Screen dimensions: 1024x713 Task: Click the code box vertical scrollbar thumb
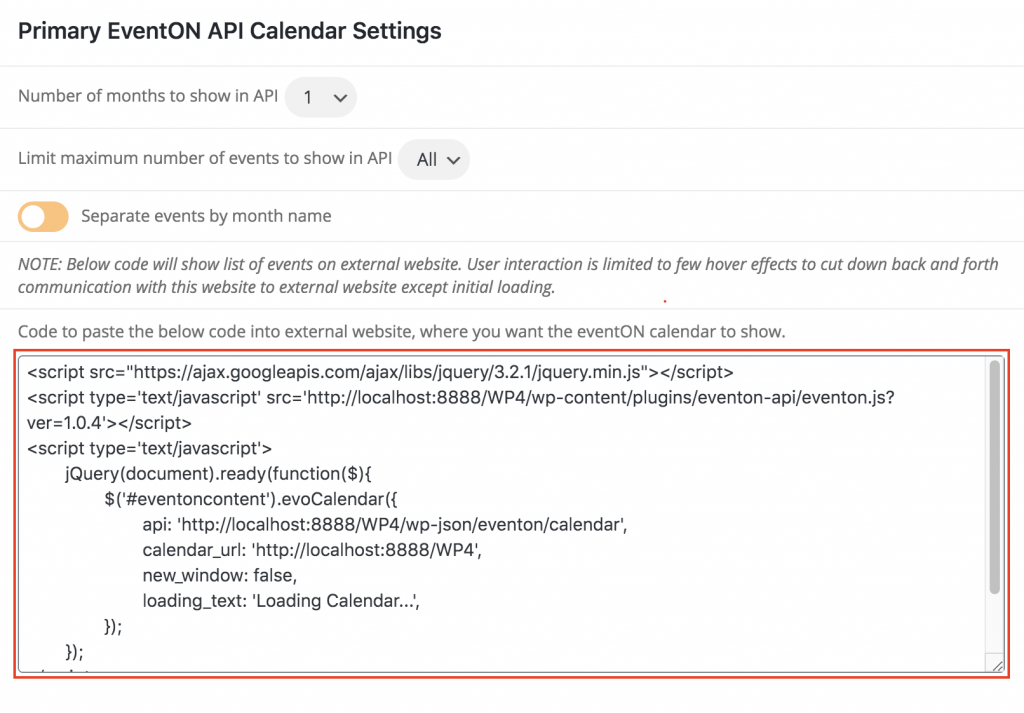click(x=995, y=477)
